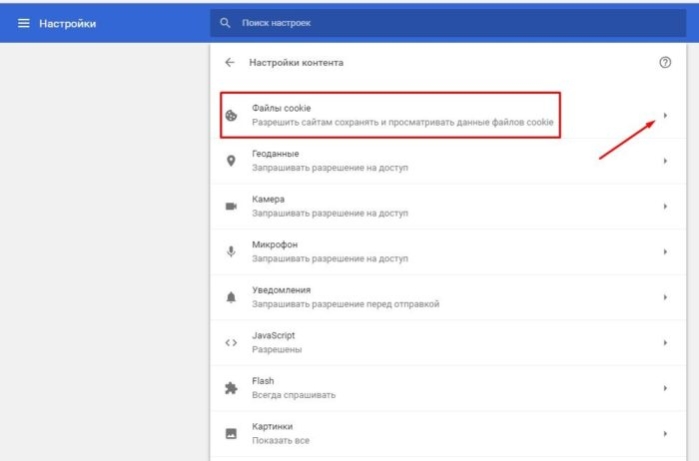The width and height of the screenshot is (699, 461).
Task: Click 'Показать все' under Картинки
Action: pos(281,440)
